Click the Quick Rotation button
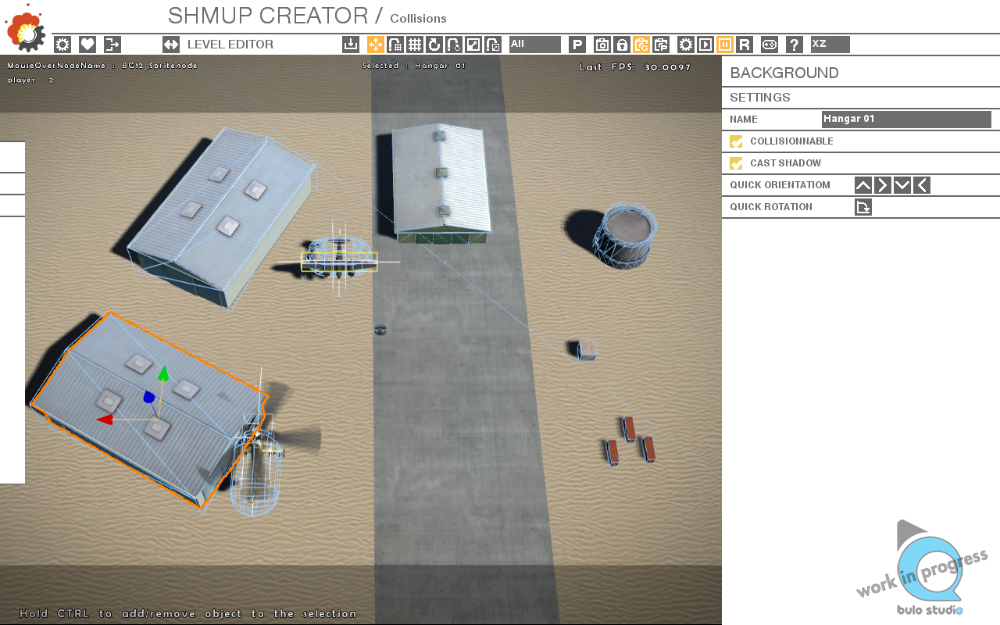1000x625 pixels. point(863,207)
